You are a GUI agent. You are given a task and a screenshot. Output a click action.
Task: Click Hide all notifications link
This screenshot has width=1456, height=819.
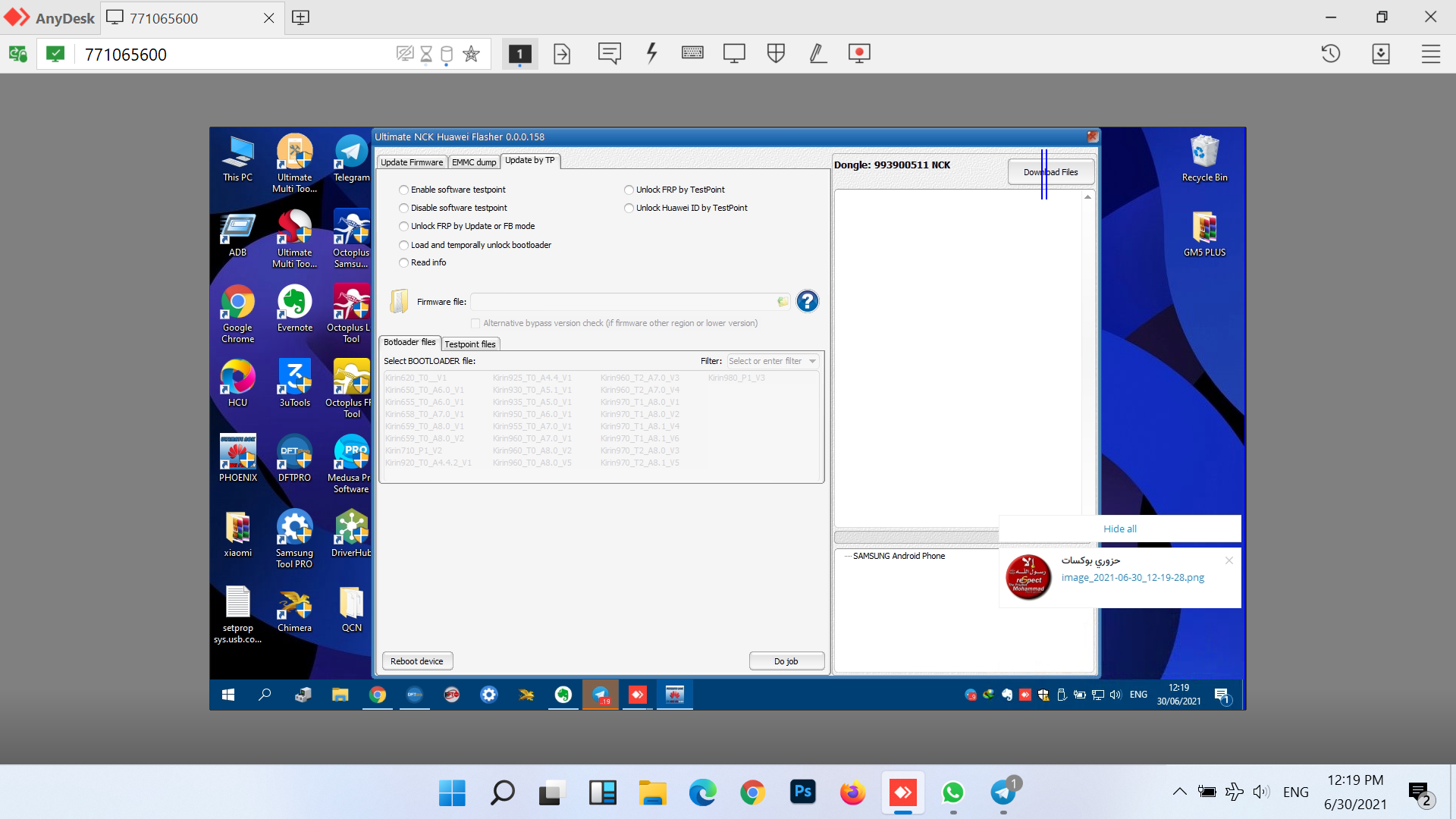pyautogui.click(x=1120, y=529)
